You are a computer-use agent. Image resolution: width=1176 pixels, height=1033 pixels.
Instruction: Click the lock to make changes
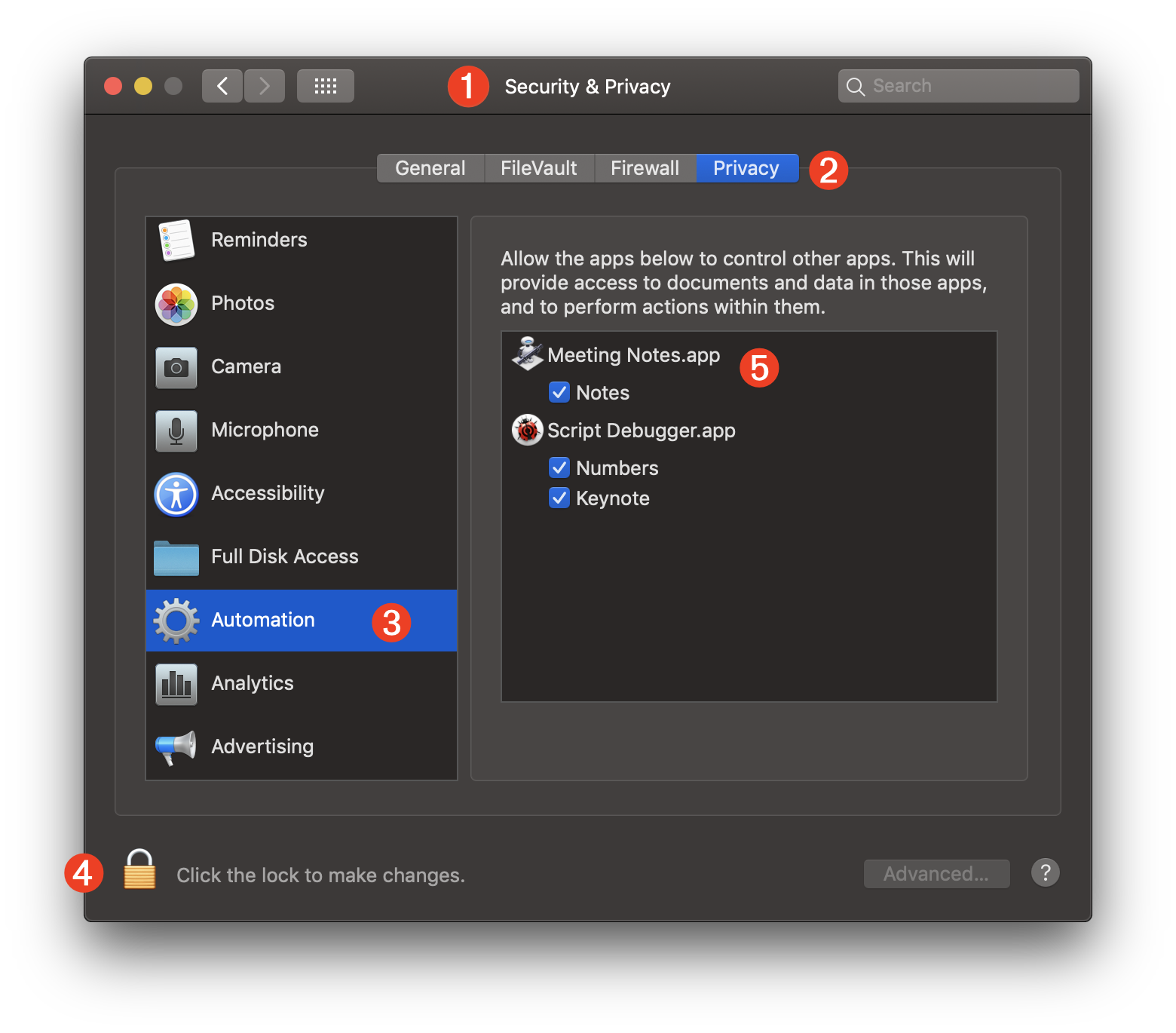coord(139,873)
